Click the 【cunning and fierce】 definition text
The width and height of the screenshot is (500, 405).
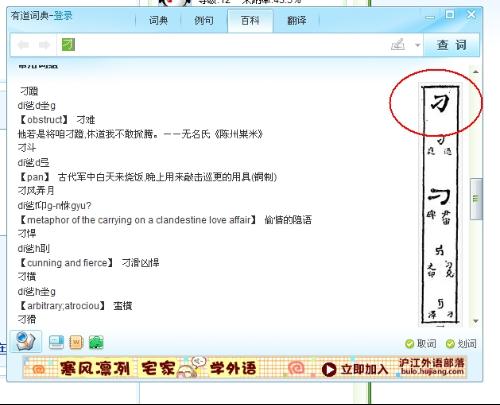(x=89, y=263)
